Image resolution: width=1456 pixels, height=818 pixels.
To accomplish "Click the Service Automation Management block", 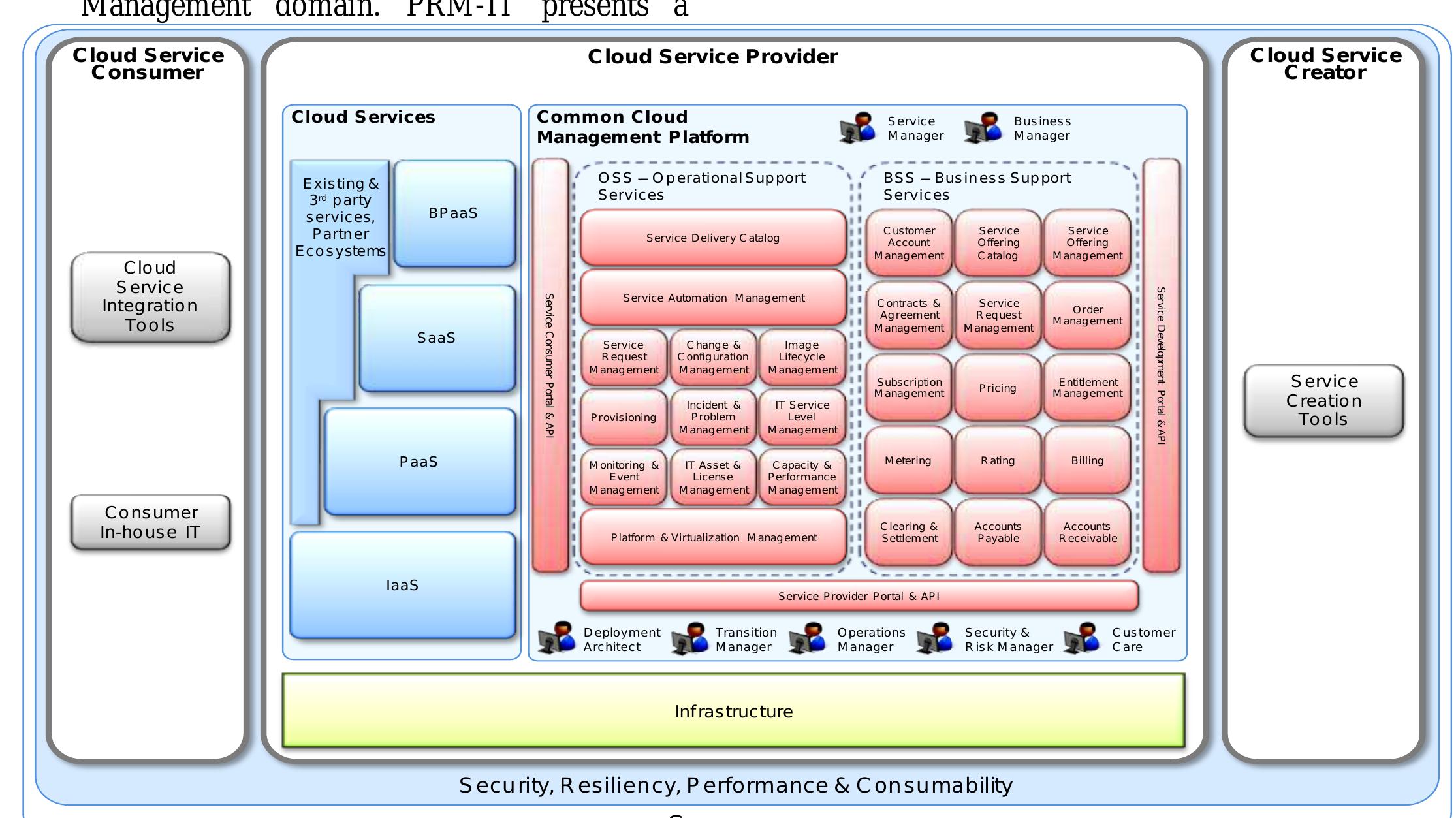I will click(x=713, y=297).
